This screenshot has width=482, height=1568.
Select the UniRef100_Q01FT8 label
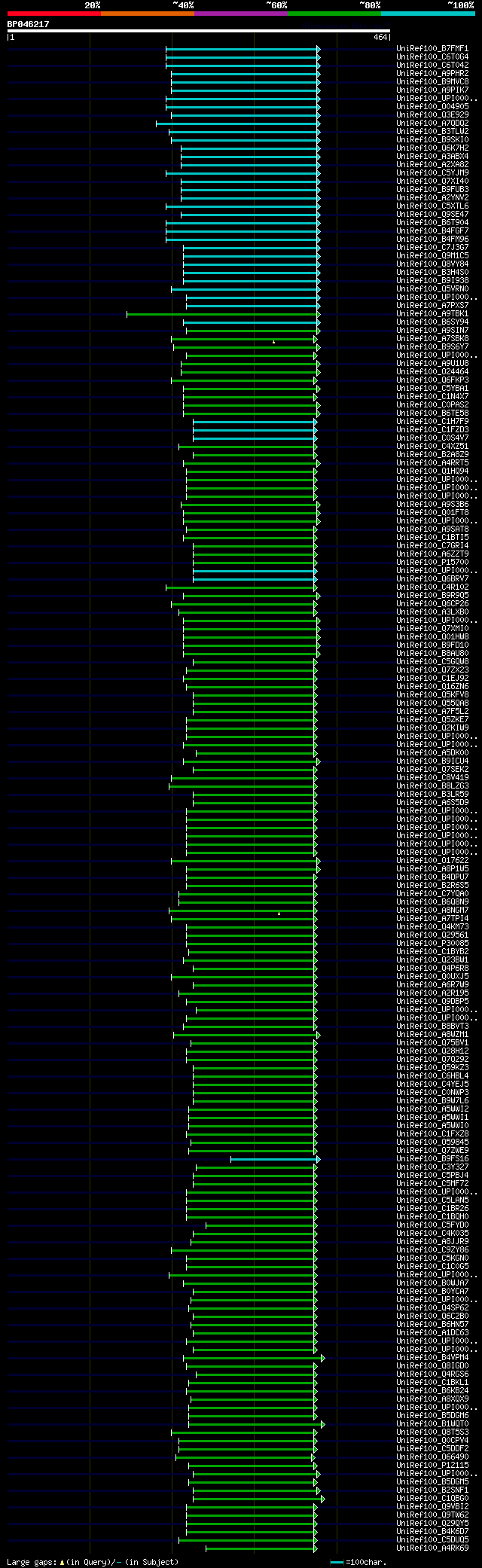tap(432, 513)
